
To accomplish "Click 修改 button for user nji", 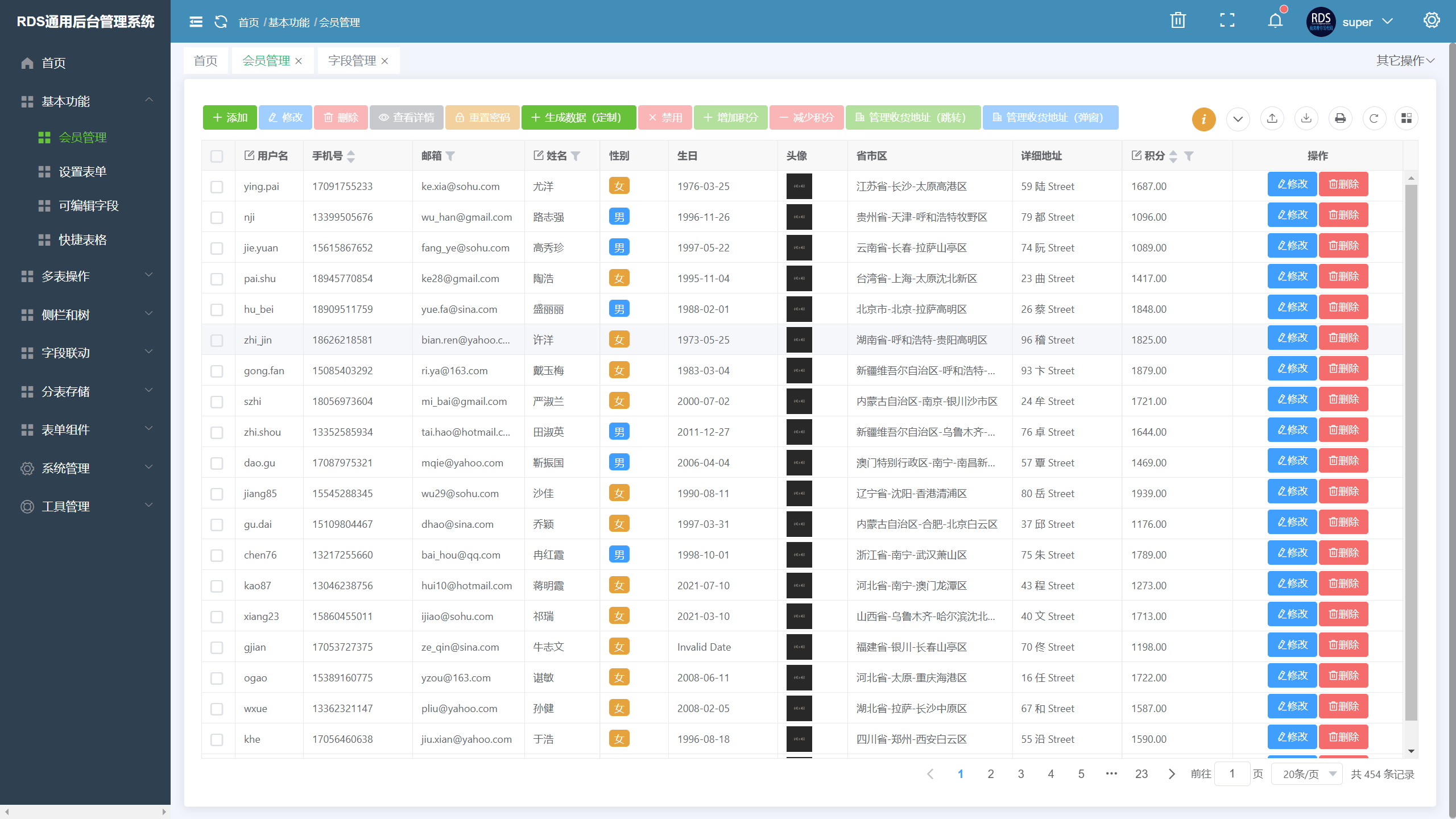I will [x=1292, y=215].
